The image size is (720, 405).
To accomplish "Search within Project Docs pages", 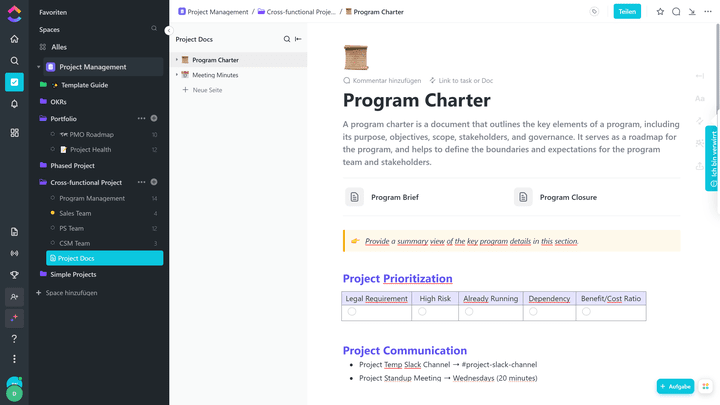I will tap(287, 39).
